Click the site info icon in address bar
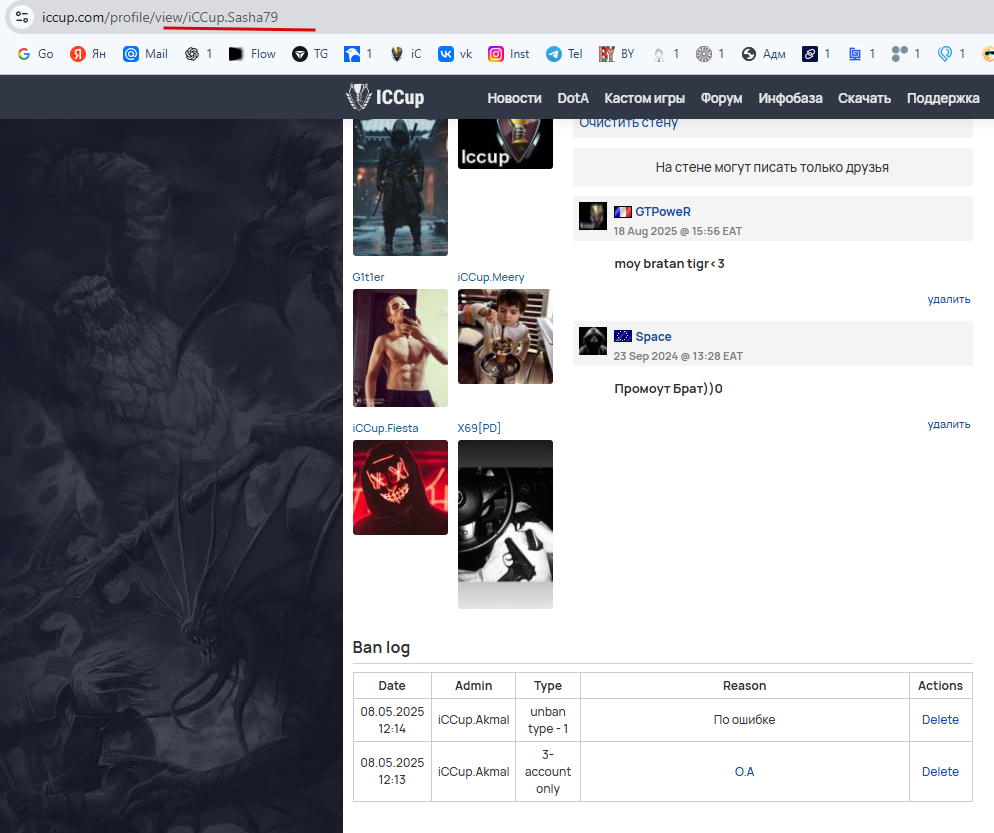 22,17
